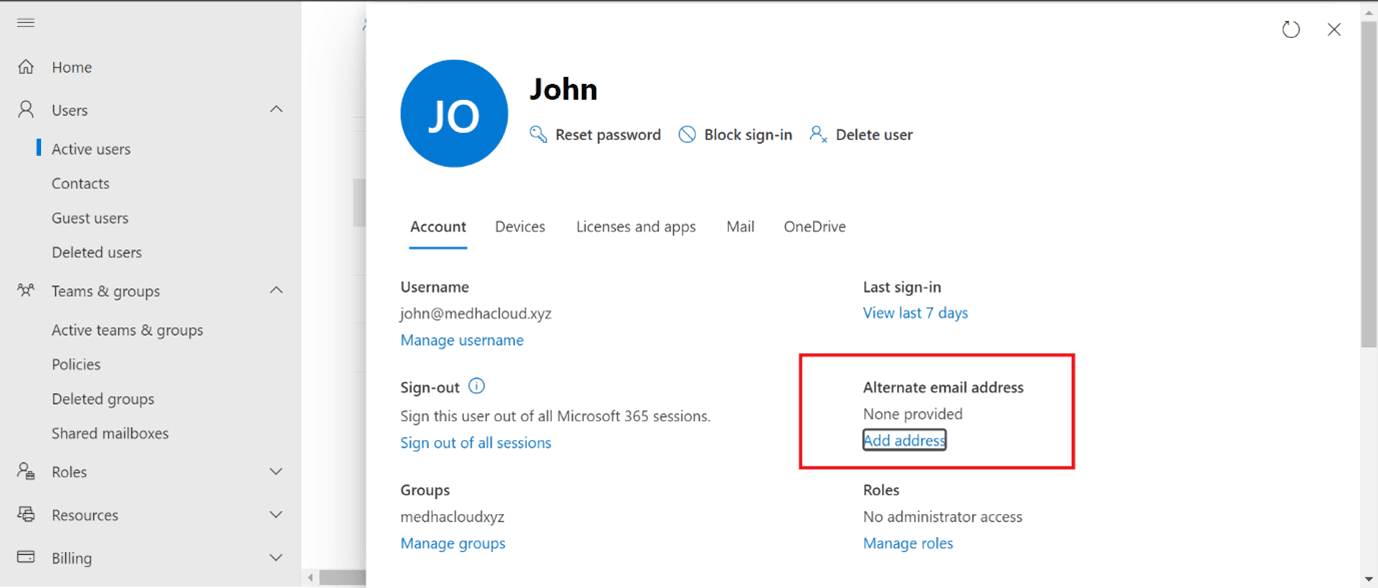Click the Home icon in the sidebar
Viewport: 1378px width, 588px height.
click(26, 66)
